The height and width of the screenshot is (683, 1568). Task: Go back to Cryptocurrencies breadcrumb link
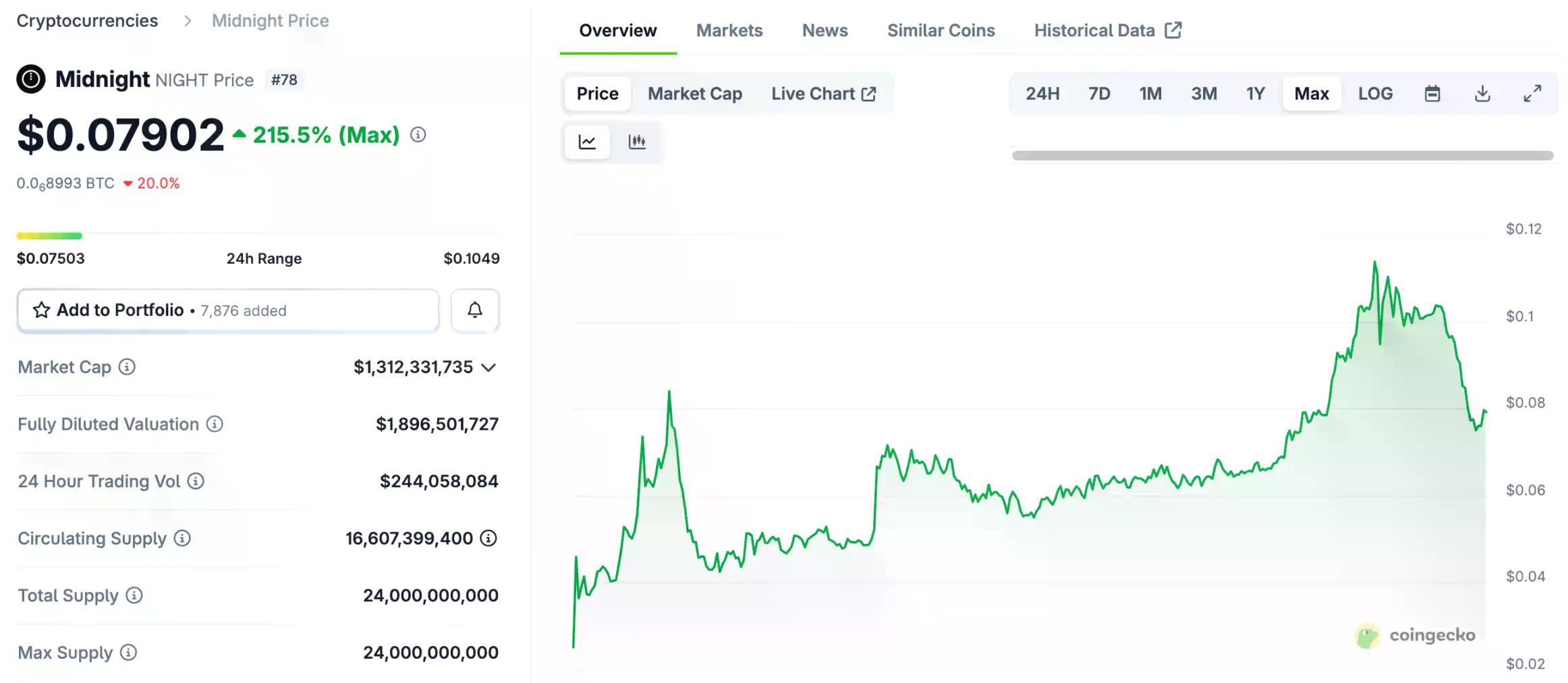pos(88,20)
